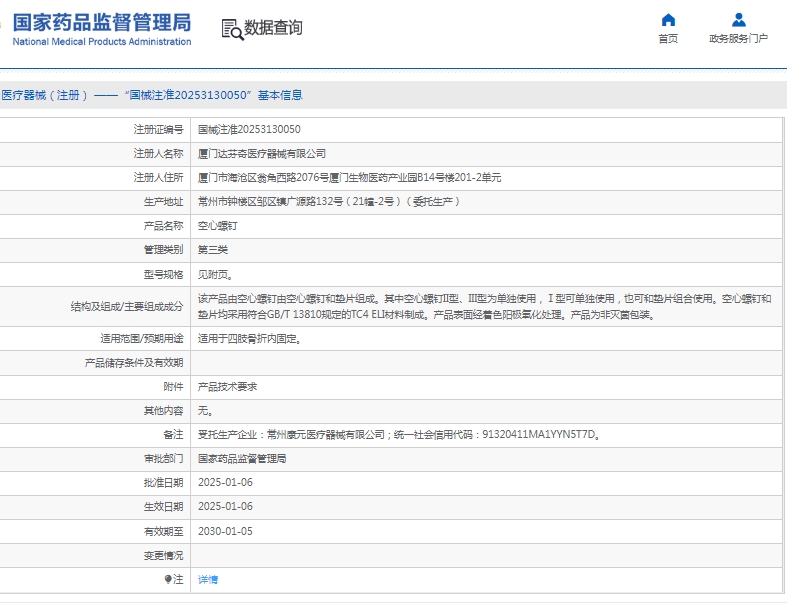The image size is (787, 603).
Task: Select the address starting 厦门市海沧区
Action: coord(349,177)
